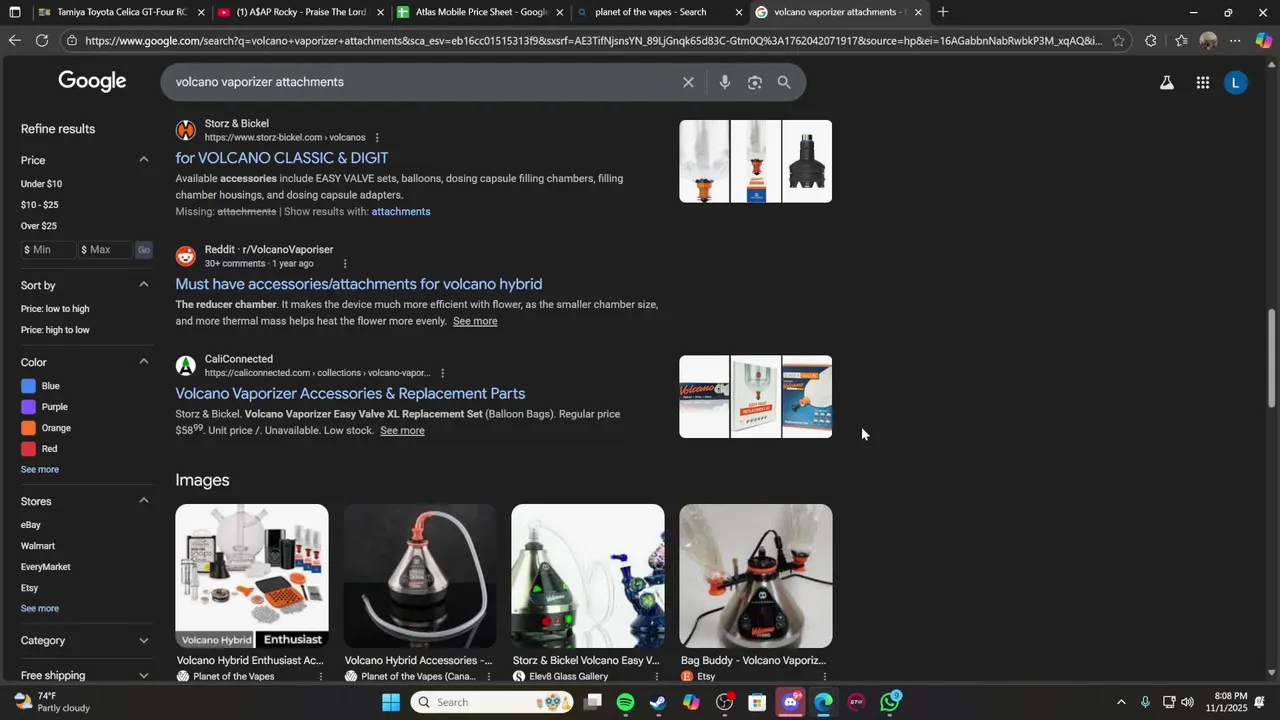
Task: Show hidden system tray icons
Action: click(1121, 702)
